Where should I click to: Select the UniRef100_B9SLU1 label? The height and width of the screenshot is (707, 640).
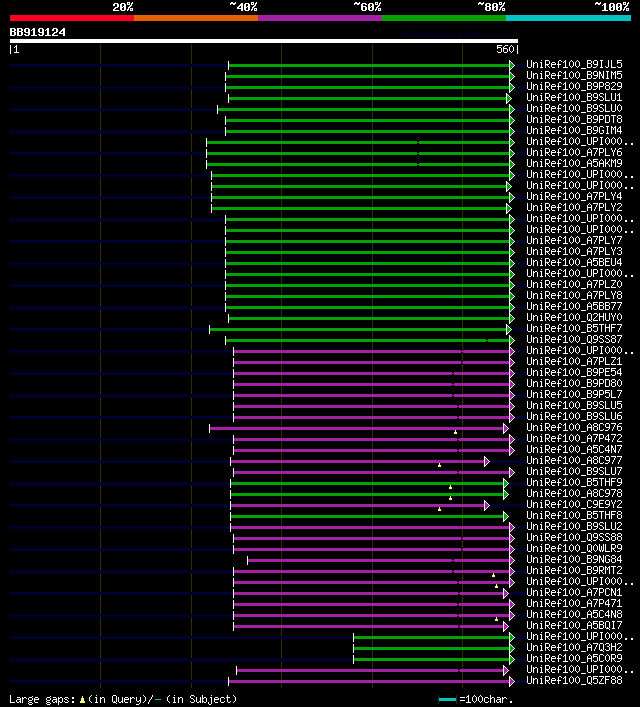(574, 97)
